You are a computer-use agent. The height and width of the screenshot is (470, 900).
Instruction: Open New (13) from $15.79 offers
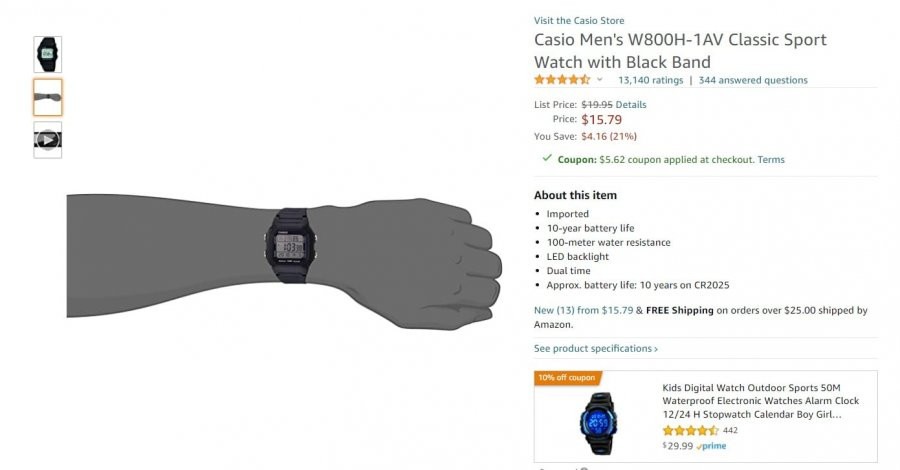click(583, 310)
